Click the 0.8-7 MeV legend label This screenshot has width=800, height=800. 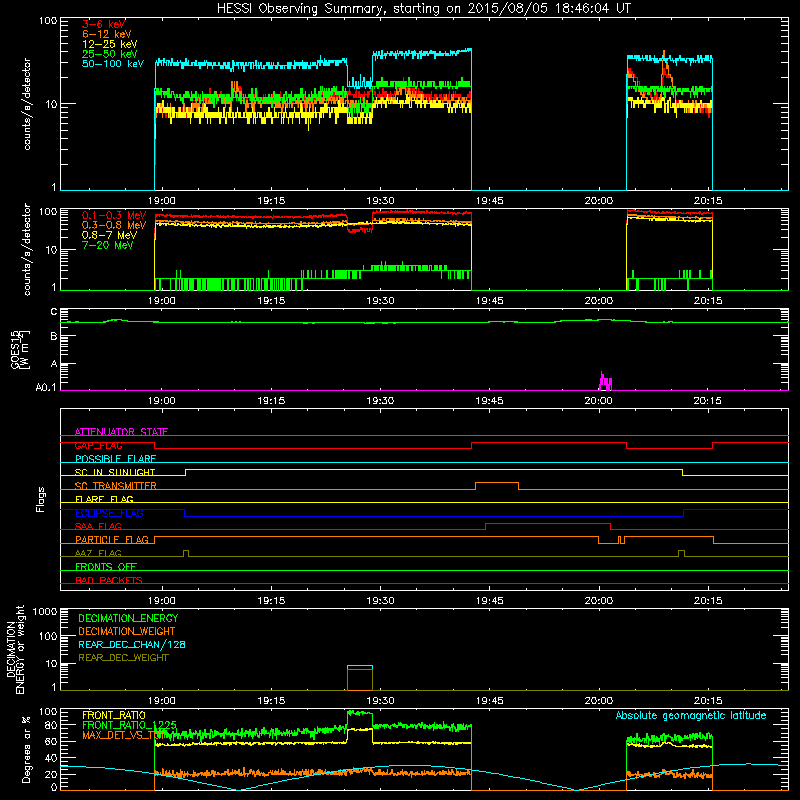point(109,235)
